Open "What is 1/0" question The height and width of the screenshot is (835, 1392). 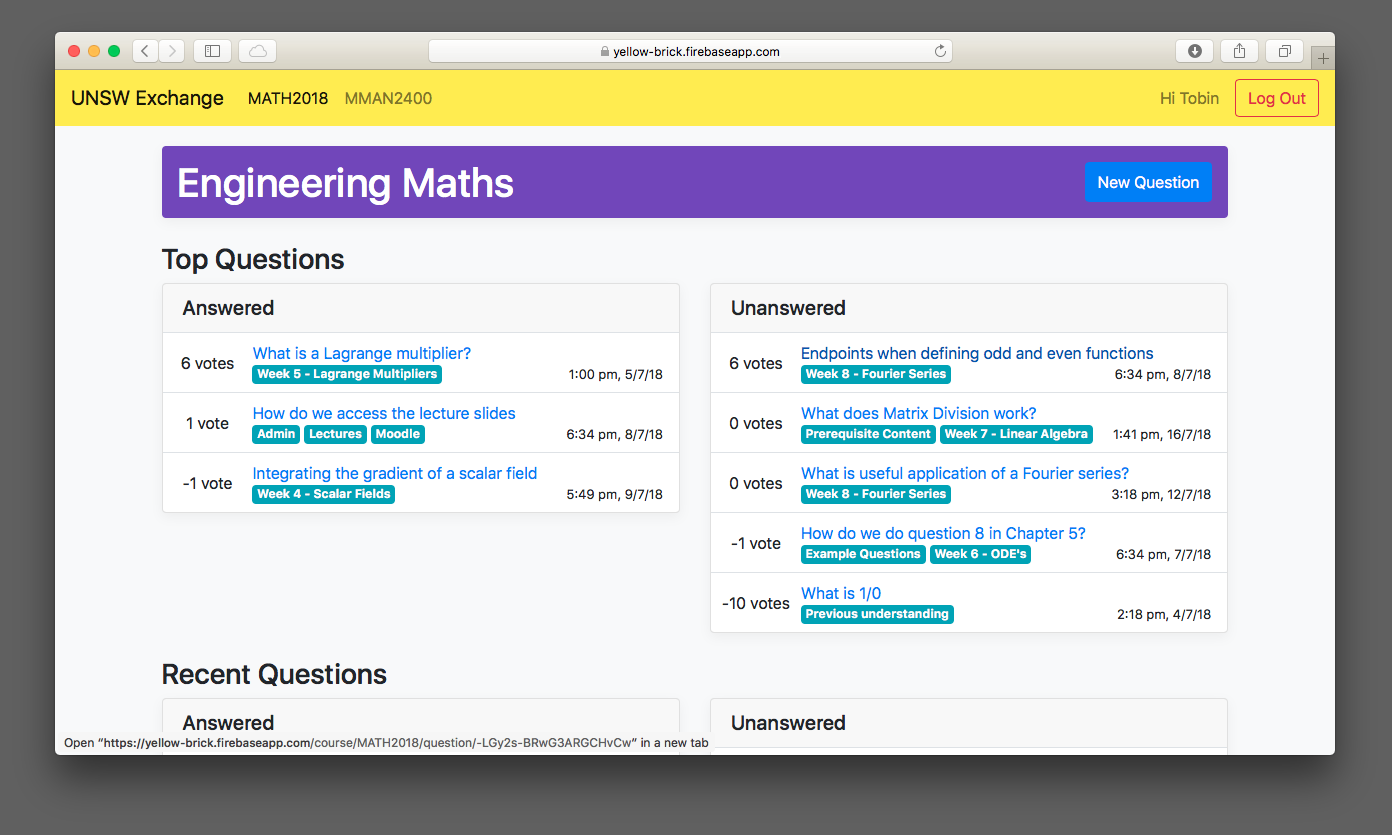click(841, 593)
